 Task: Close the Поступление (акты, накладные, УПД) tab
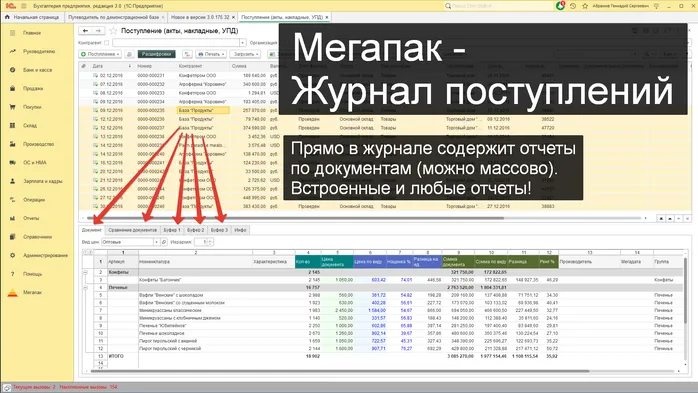pos(327,17)
